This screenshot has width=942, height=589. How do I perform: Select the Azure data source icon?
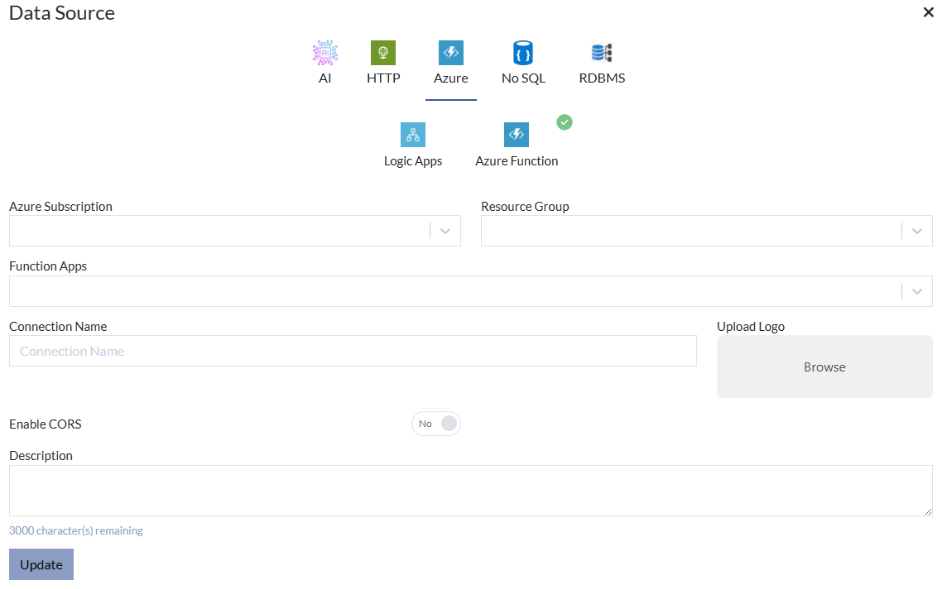[451, 53]
